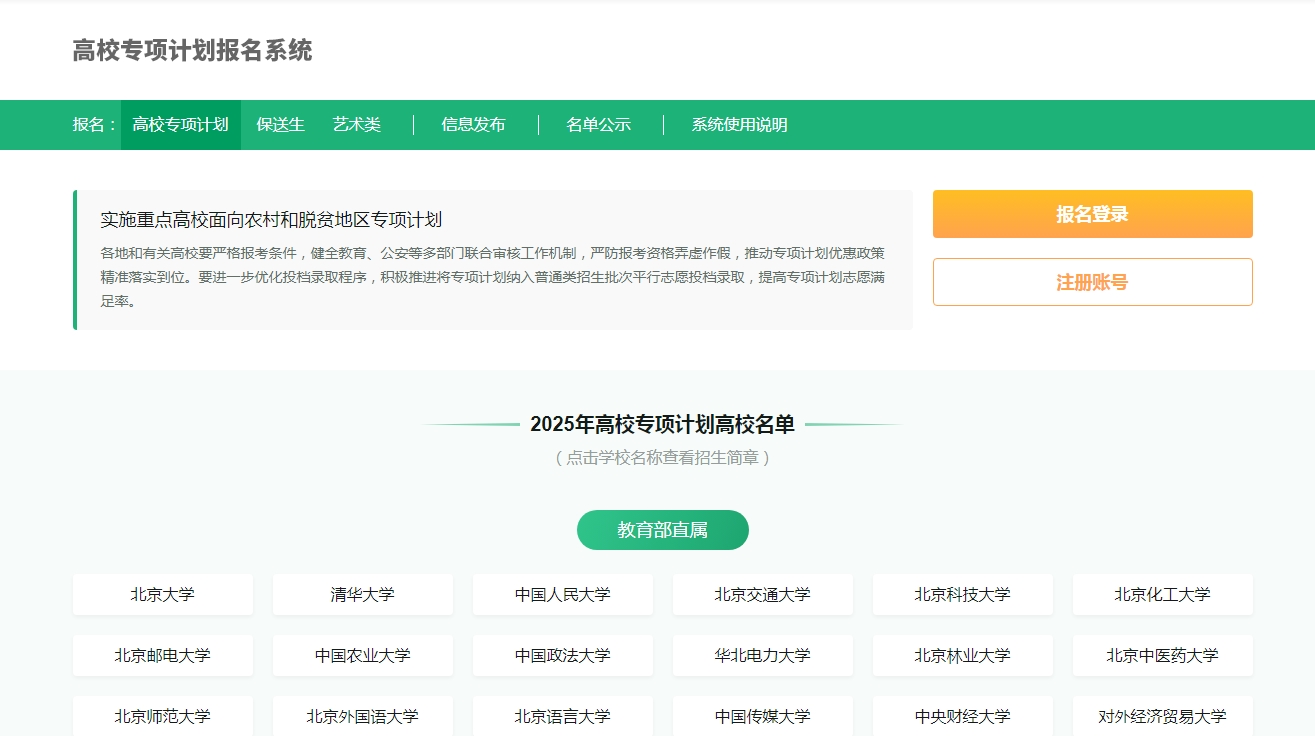View 北京林业大学 brochure

click(963, 655)
